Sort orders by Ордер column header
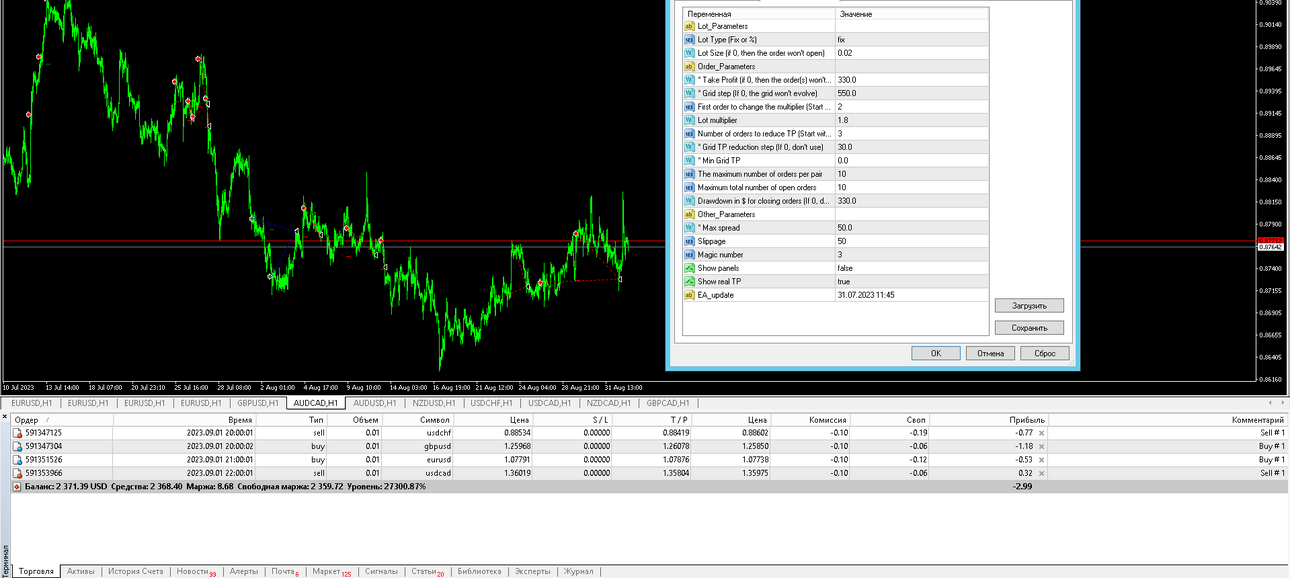Screen dimensions: 1290x578 coord(62,420)
